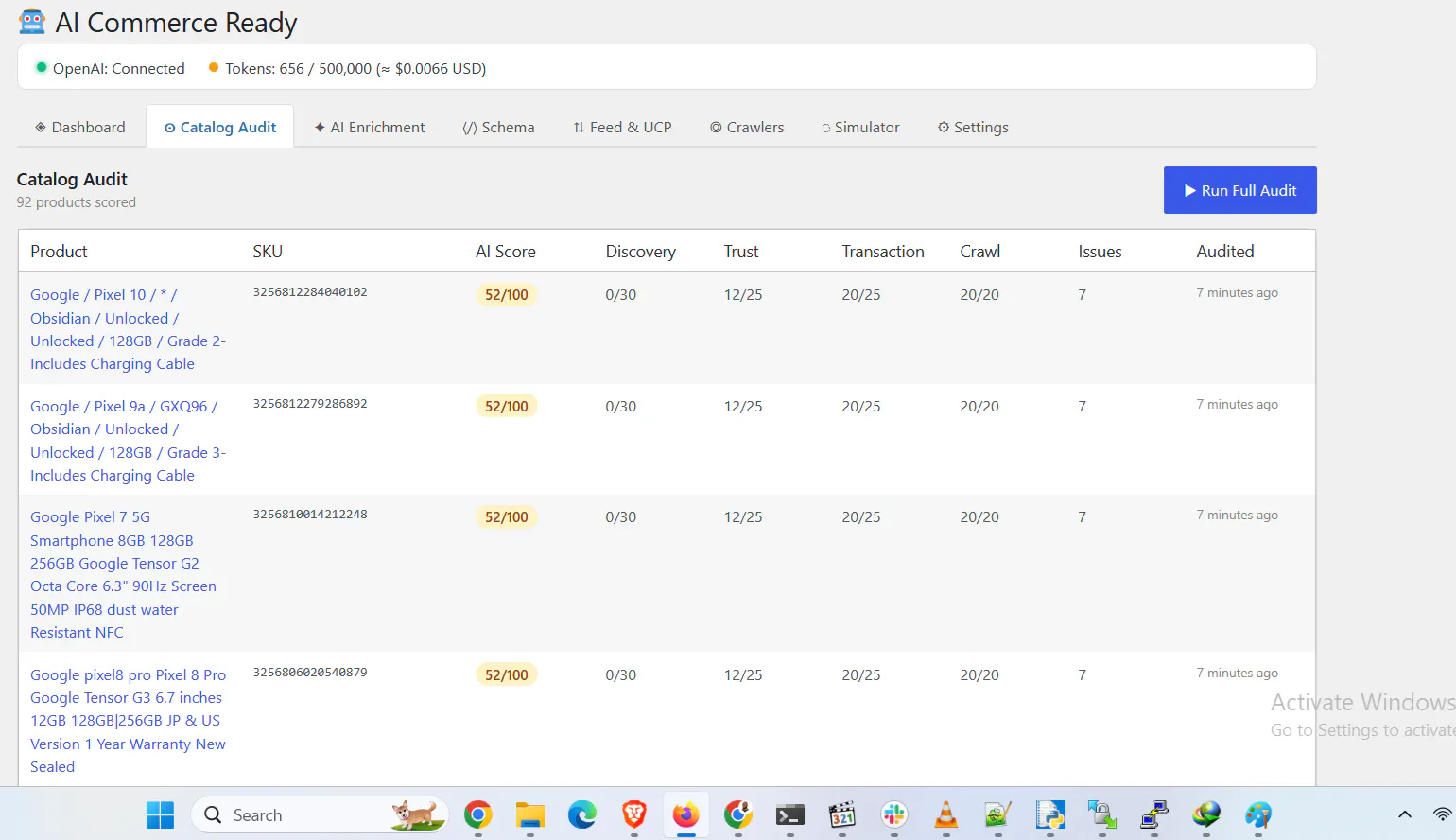
Task: Open WinSCP from the taskbar
Action: pyautogui.click(x=1102, y=814)
